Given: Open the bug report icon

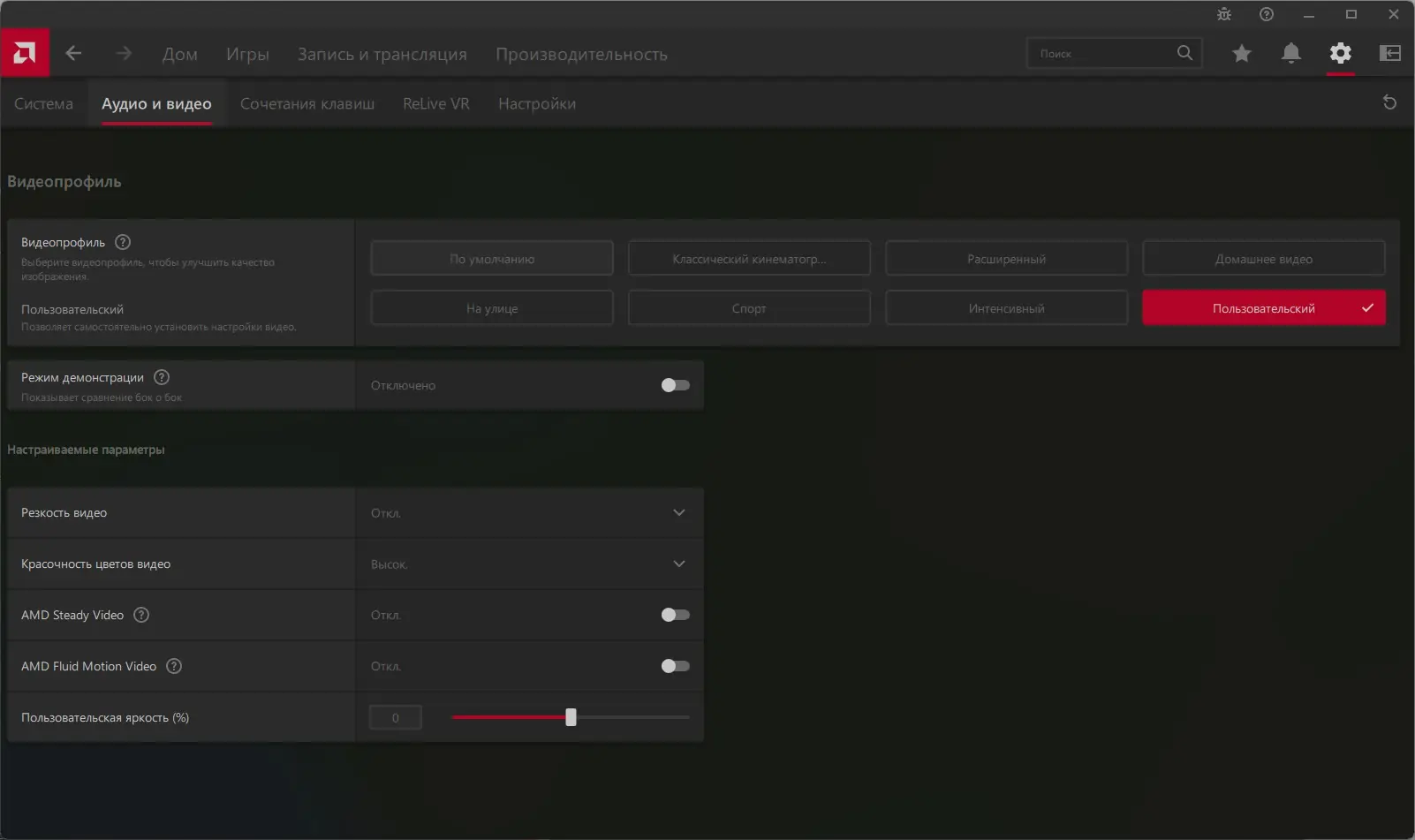Looking at the screenshot, I should click(x=1224, y=14).
